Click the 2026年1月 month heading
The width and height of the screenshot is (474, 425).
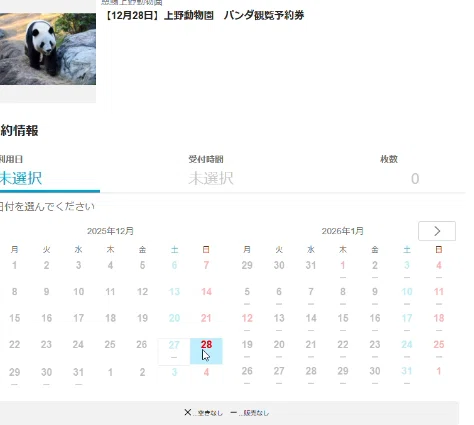click(342, 231)
